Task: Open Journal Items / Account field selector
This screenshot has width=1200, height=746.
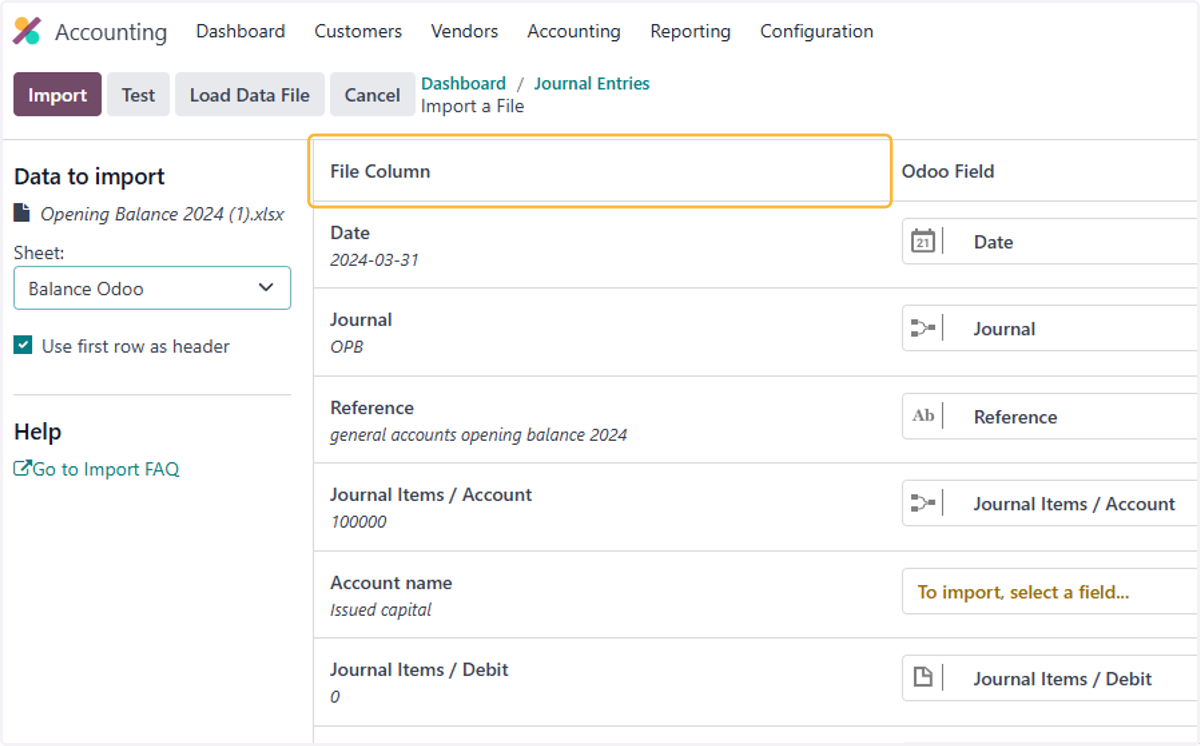Action: pos(1050,504)
